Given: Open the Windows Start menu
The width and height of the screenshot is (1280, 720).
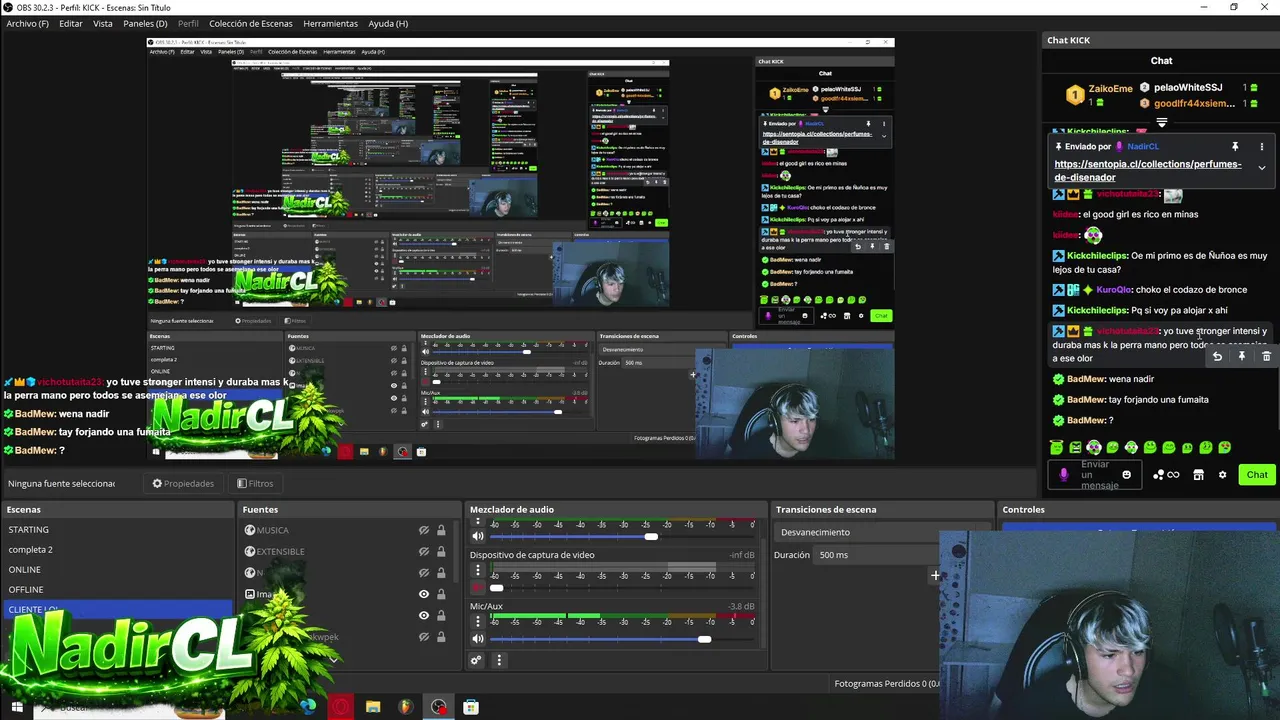Looking at the screenshot, I should (x=16, y=707).
